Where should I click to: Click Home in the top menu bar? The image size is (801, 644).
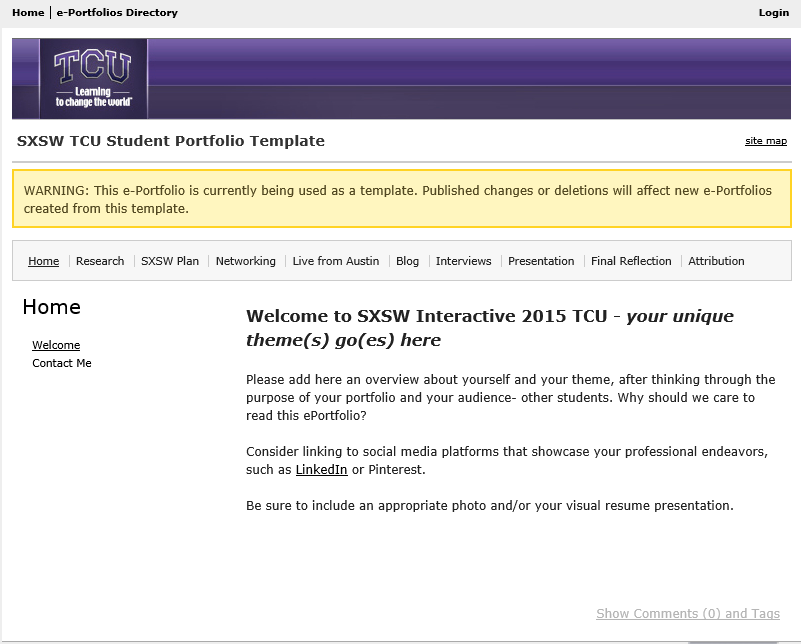pos(27,12)
